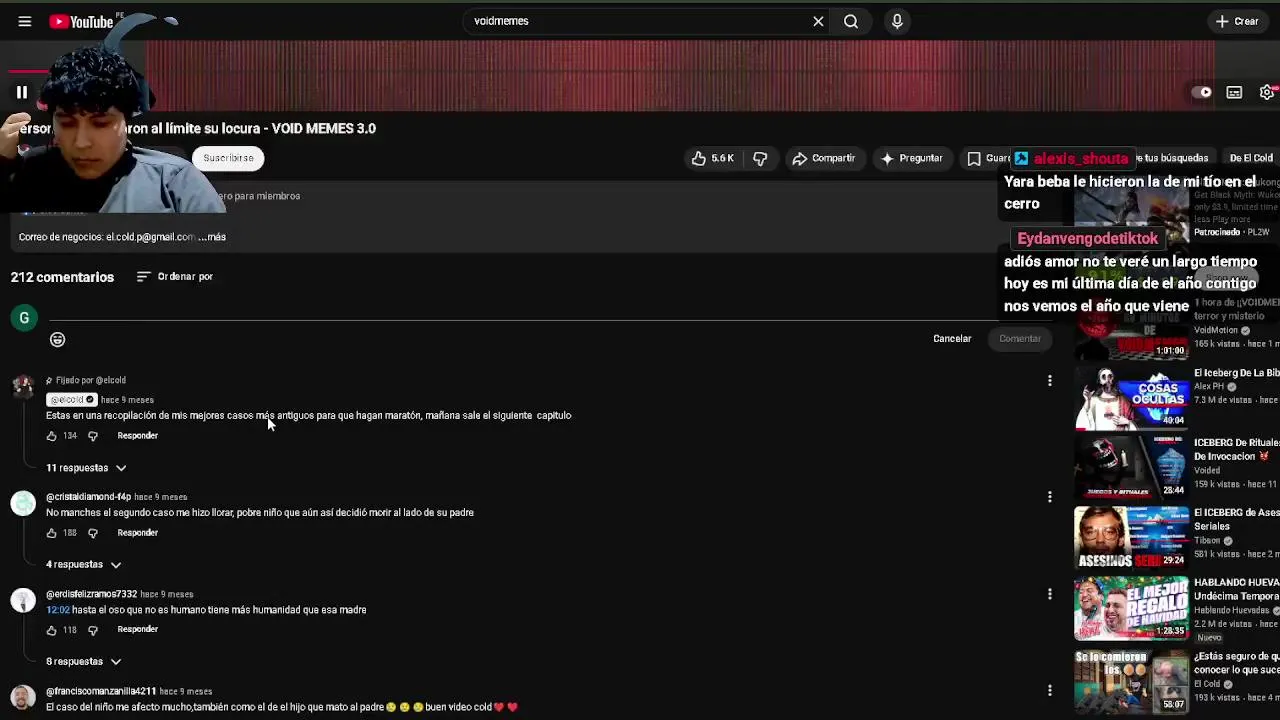Viewport: 1280px width, 720px height.
Task: Open HABLANDO HUEVADAS video thumbnail
Action: point(1131,608)
